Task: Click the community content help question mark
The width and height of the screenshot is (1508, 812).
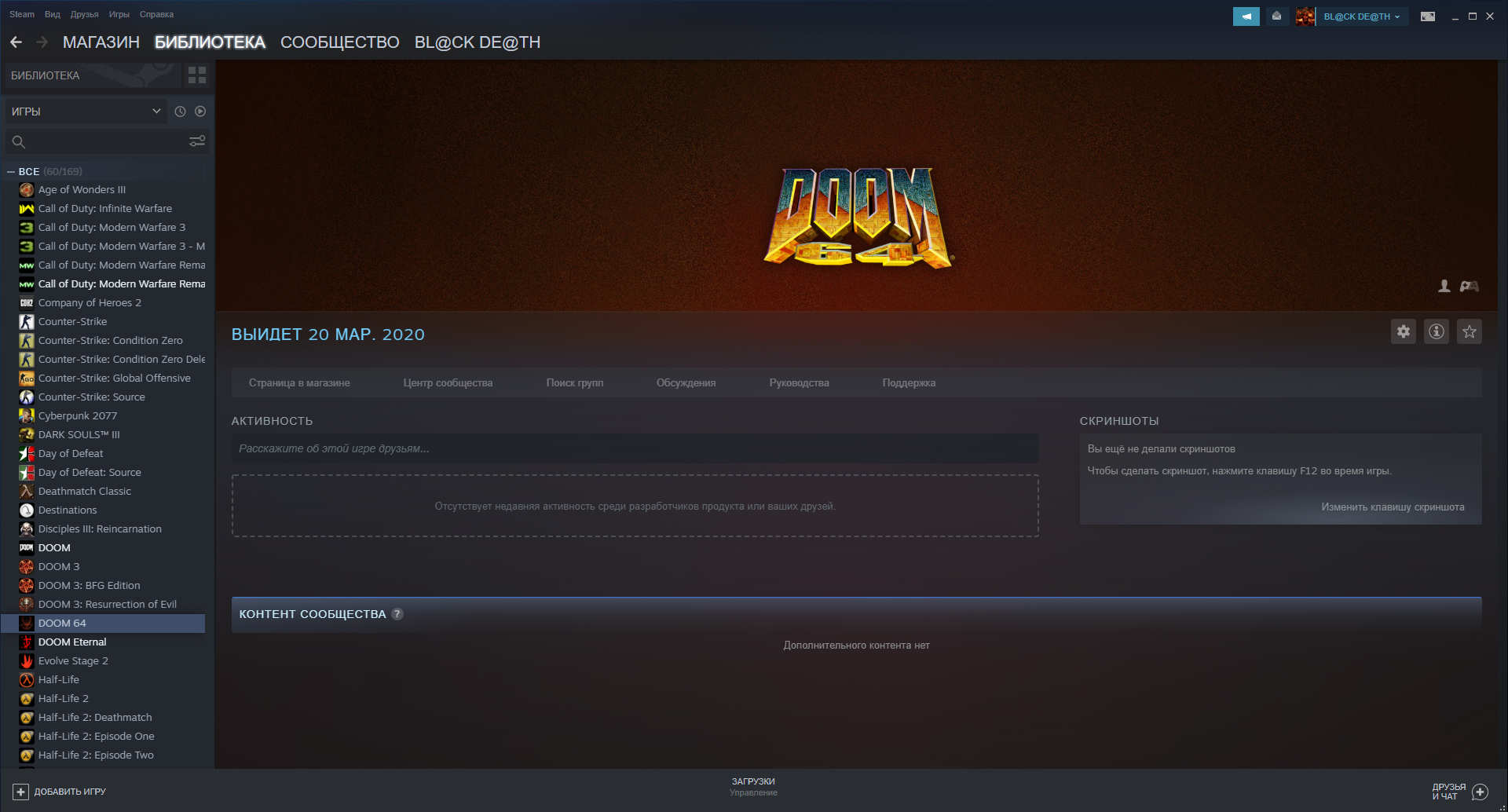Action: click(x=397, y=614)
